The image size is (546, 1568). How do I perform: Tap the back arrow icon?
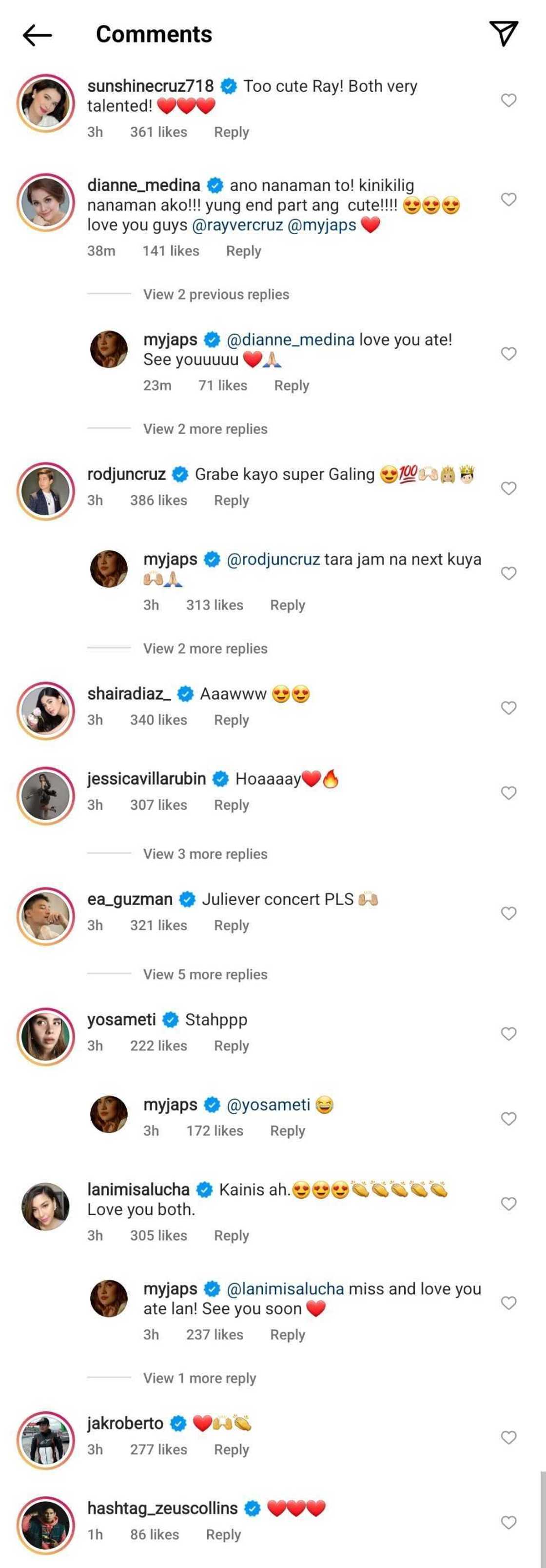pyautogui.click(x=37, y=35)
